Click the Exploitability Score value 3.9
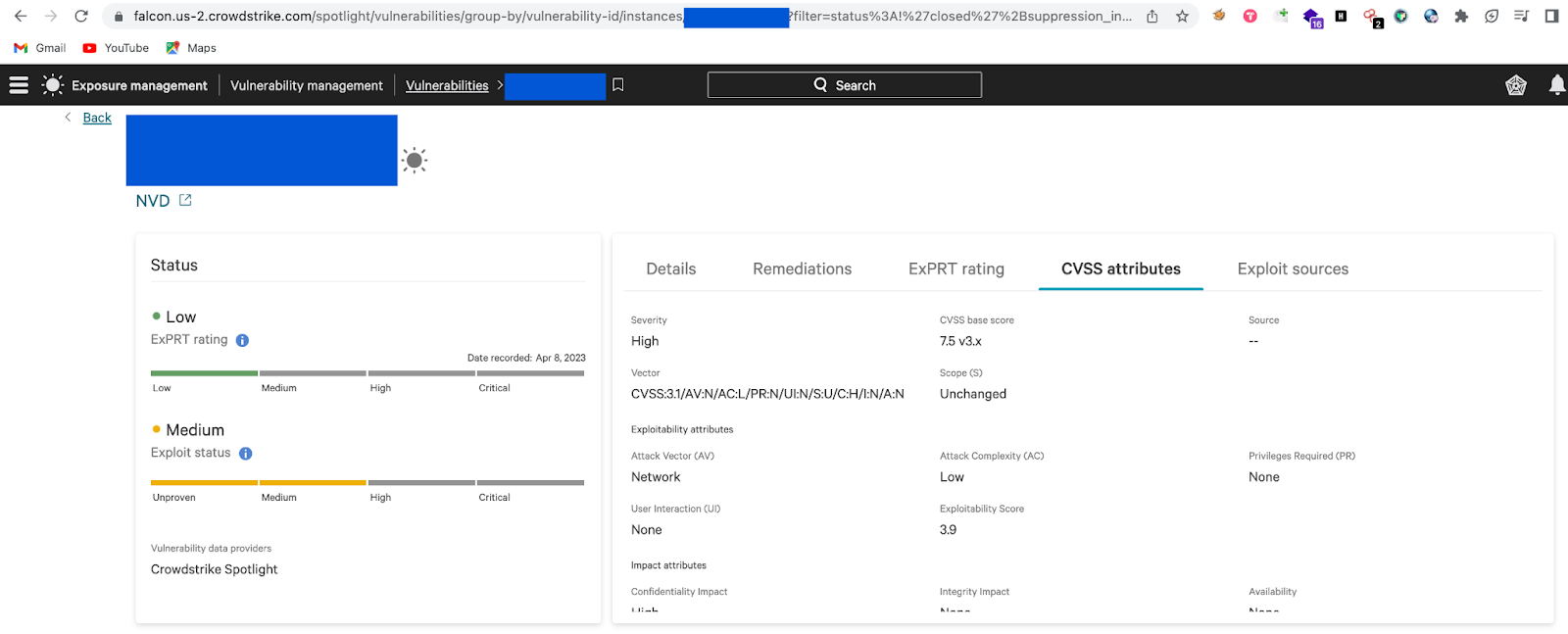1568x634 pixels. (948, 530)
